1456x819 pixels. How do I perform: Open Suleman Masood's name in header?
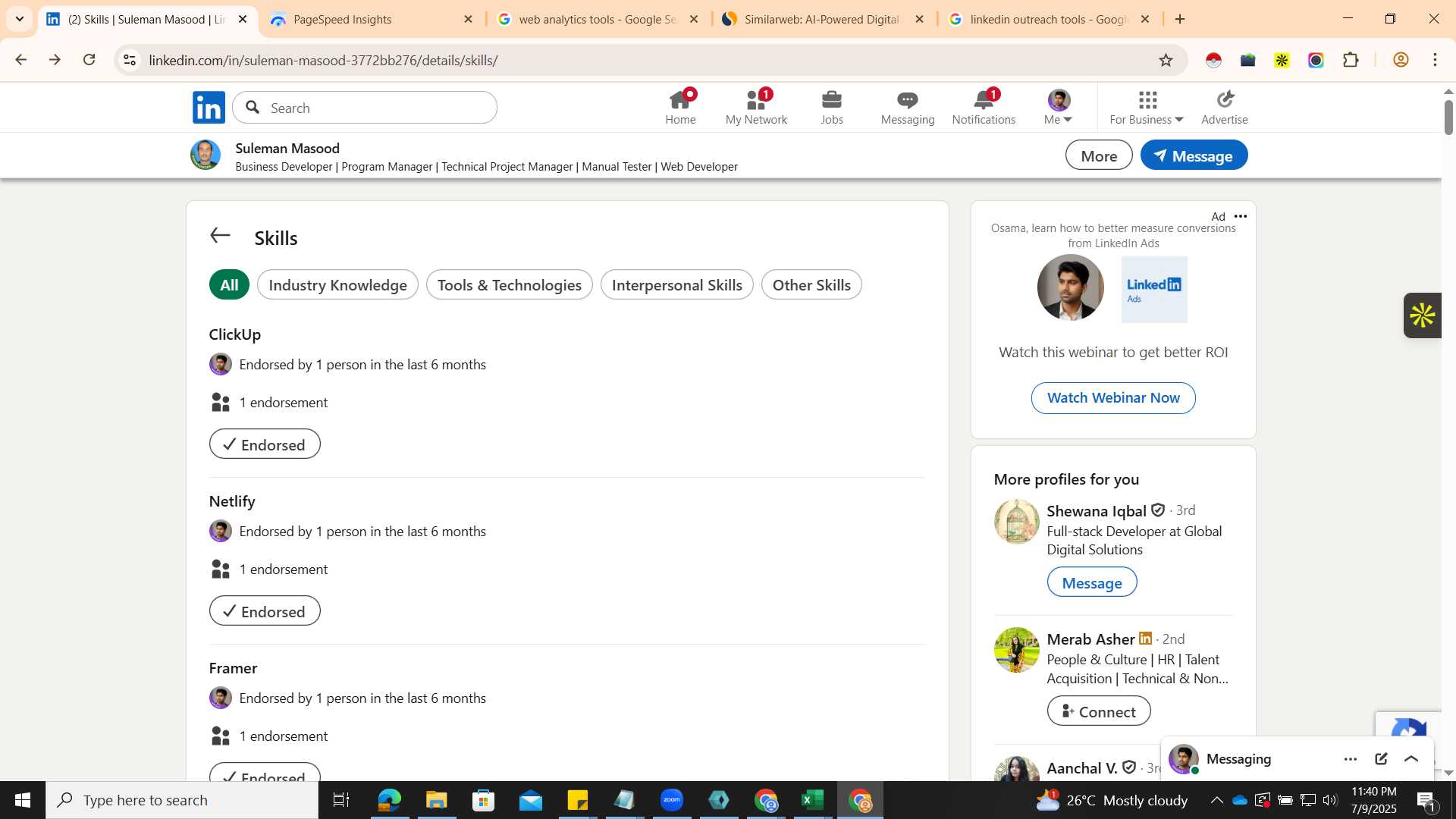(x=287, y=149)
